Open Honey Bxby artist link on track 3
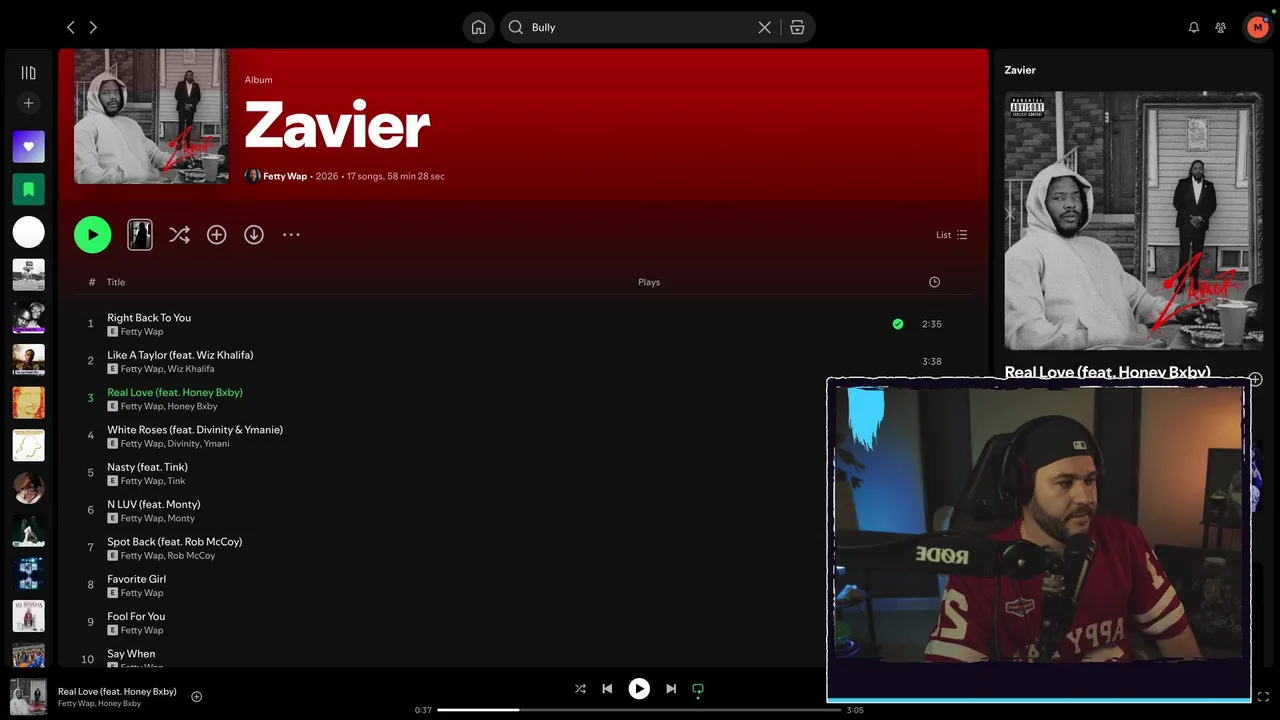Viewport: 1280px width, 720px height. click(193, 406)
